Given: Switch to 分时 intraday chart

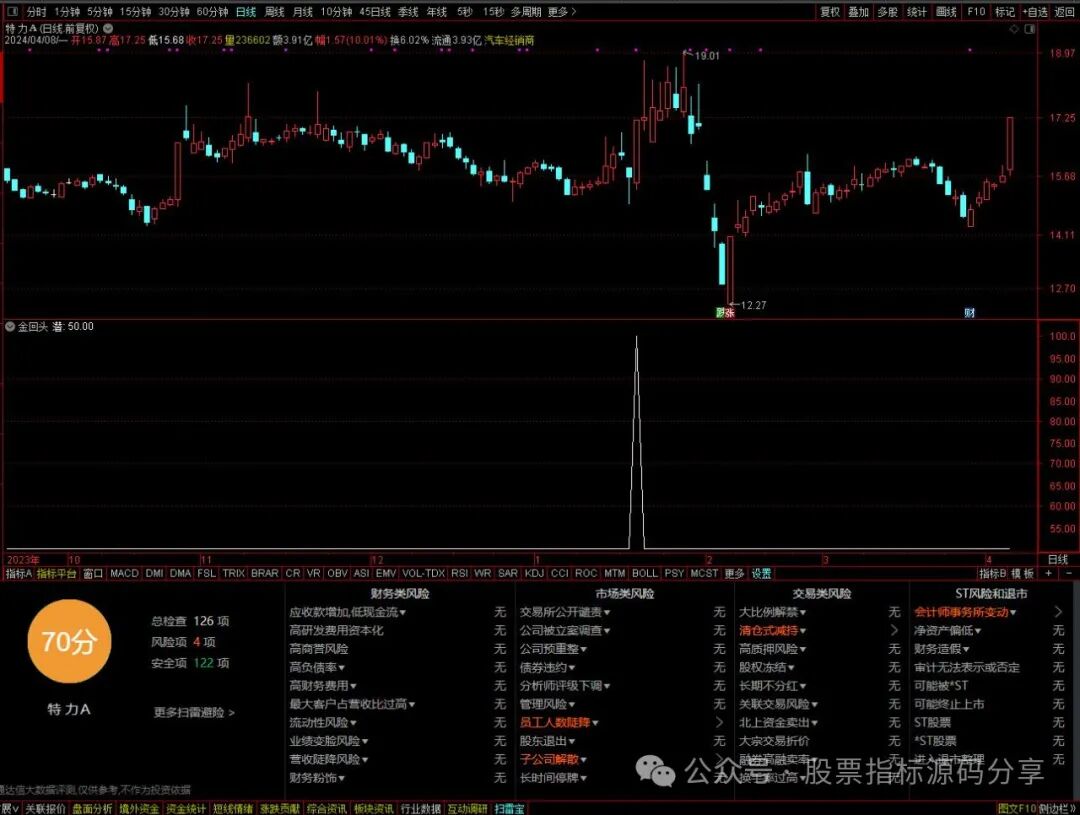Looking at the screenshot, I should [37, 12].
